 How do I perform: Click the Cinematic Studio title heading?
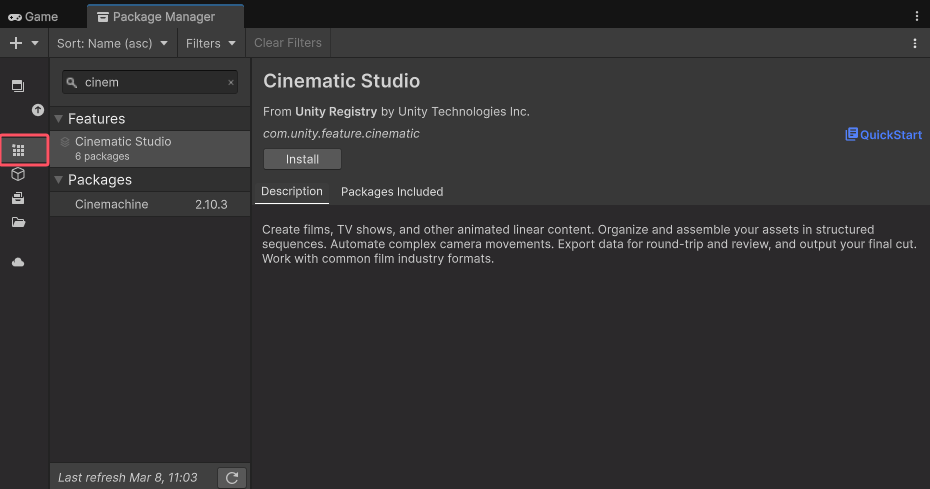[x=342, y=81]
